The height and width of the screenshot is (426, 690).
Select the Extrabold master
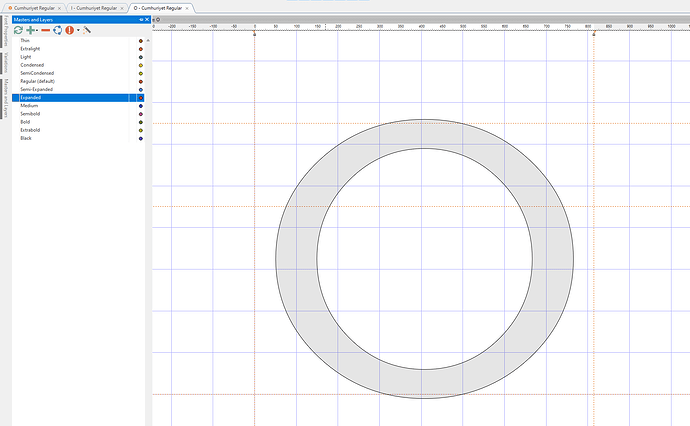click(30, 130)
